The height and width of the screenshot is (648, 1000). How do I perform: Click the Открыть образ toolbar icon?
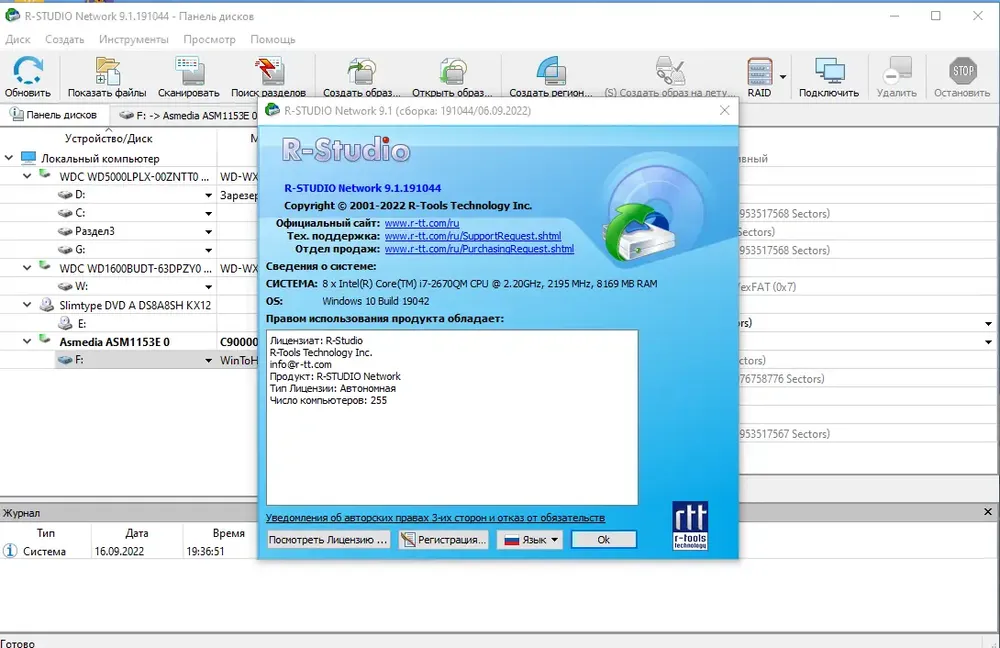click(452, 77)
